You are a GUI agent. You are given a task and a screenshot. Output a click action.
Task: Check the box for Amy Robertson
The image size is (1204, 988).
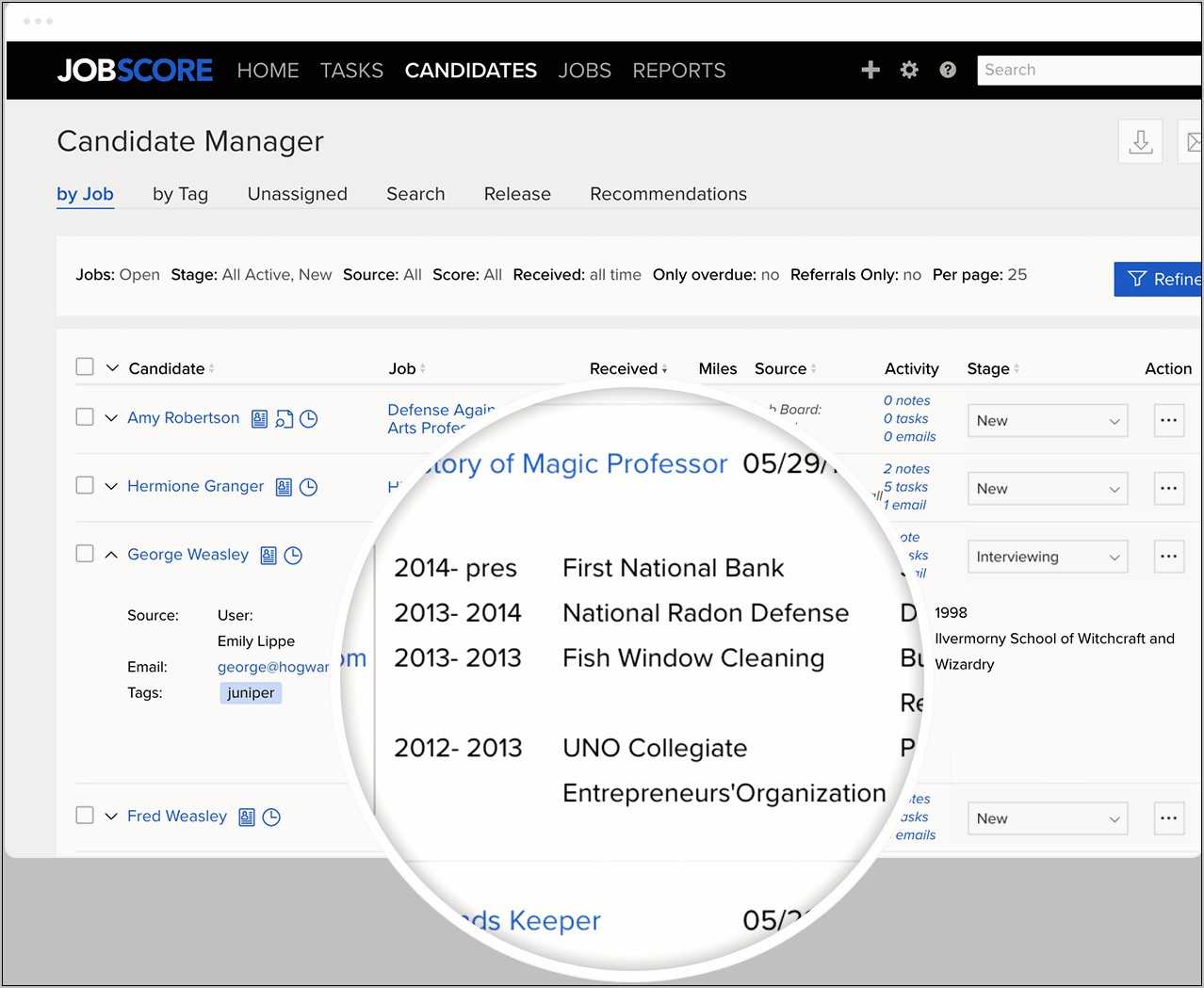(85, 417)
